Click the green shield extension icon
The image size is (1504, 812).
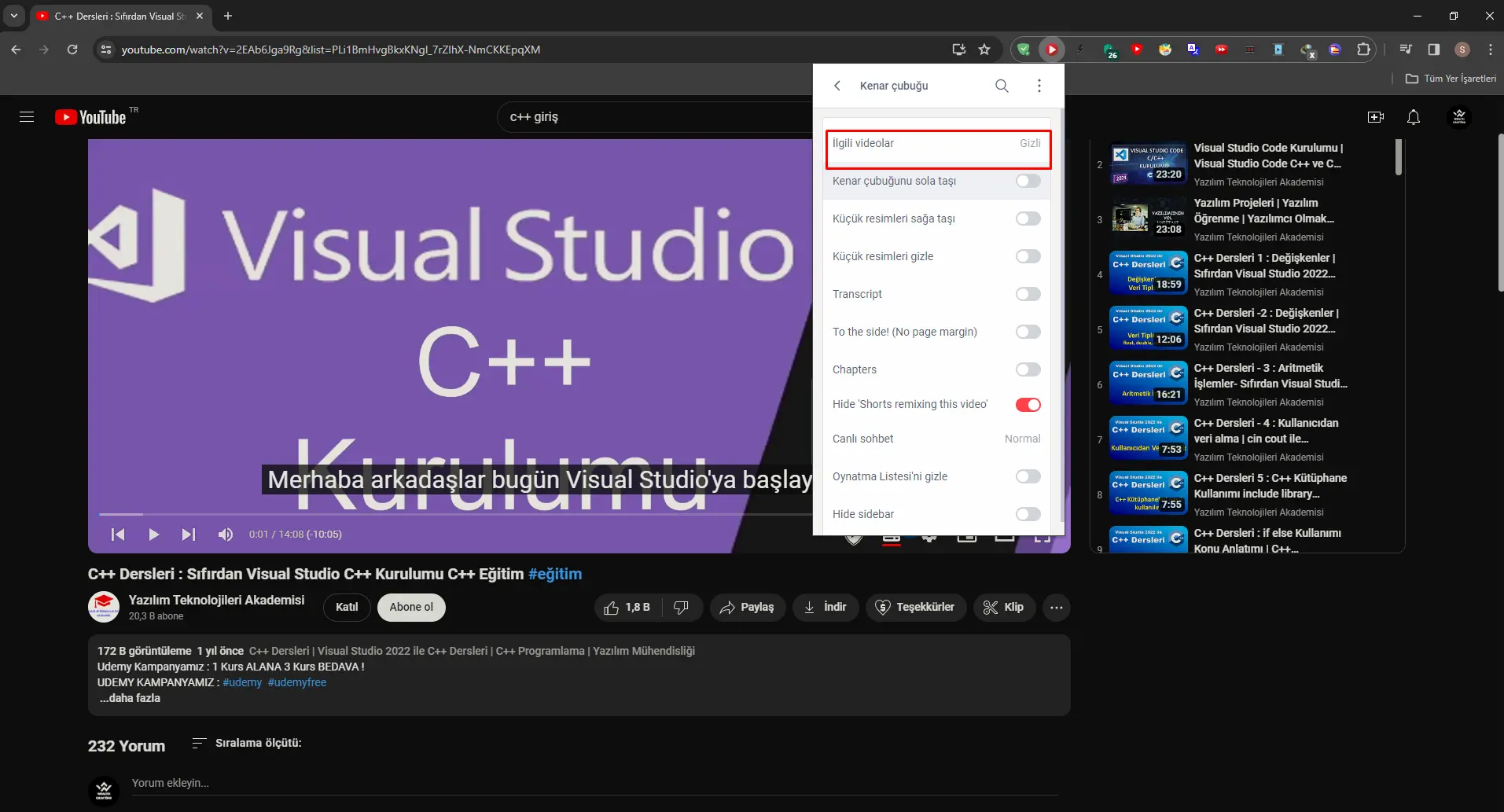[1024, 50]
